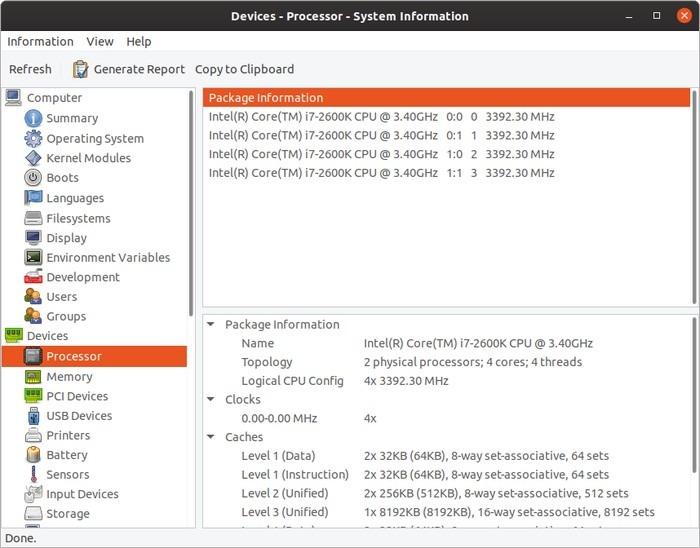Open the PCI Devices card icon
This screenshot has height=548, width=700.
(x=33, y=396)
